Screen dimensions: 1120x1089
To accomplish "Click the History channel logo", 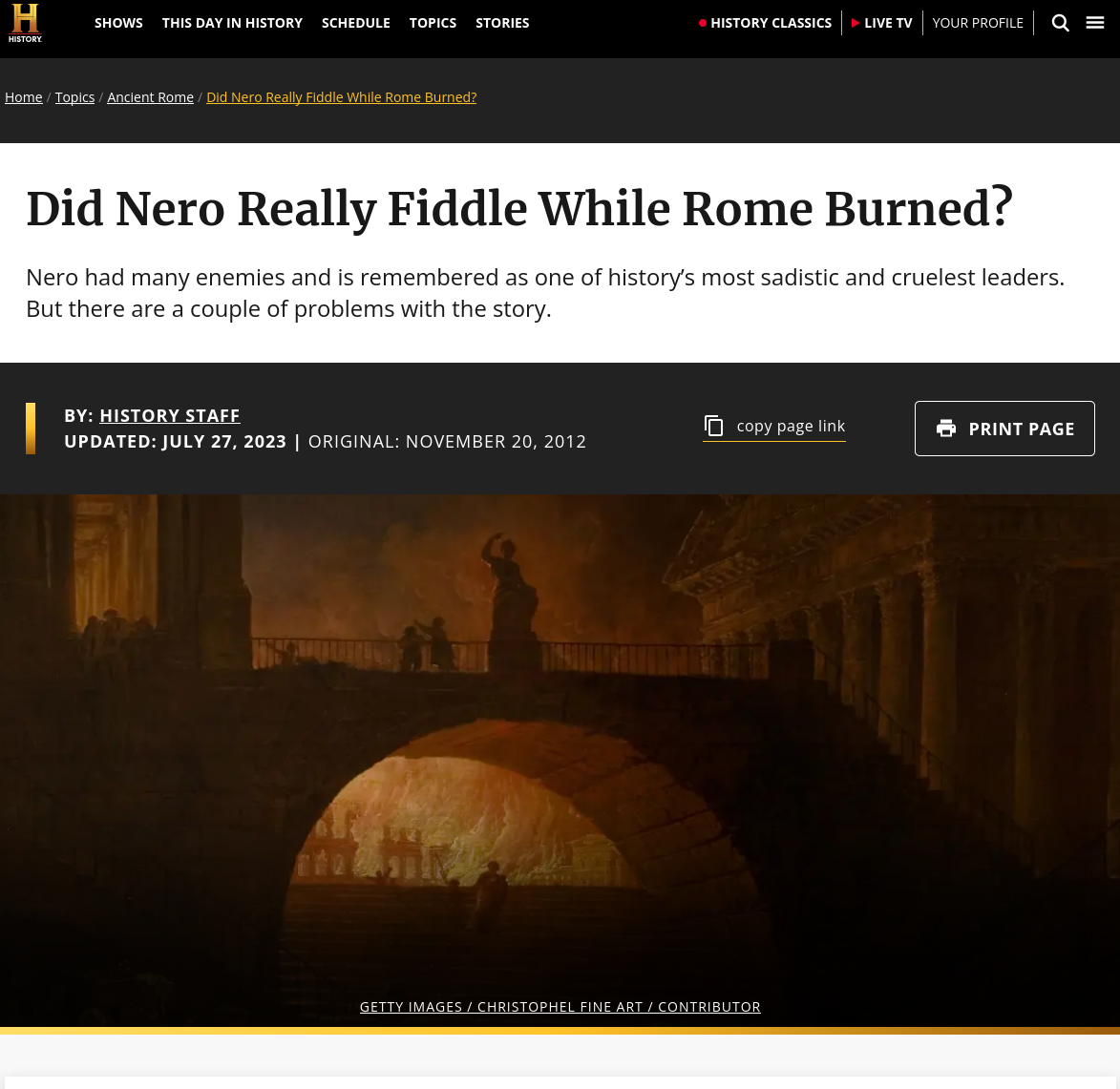I will point(25,23).
